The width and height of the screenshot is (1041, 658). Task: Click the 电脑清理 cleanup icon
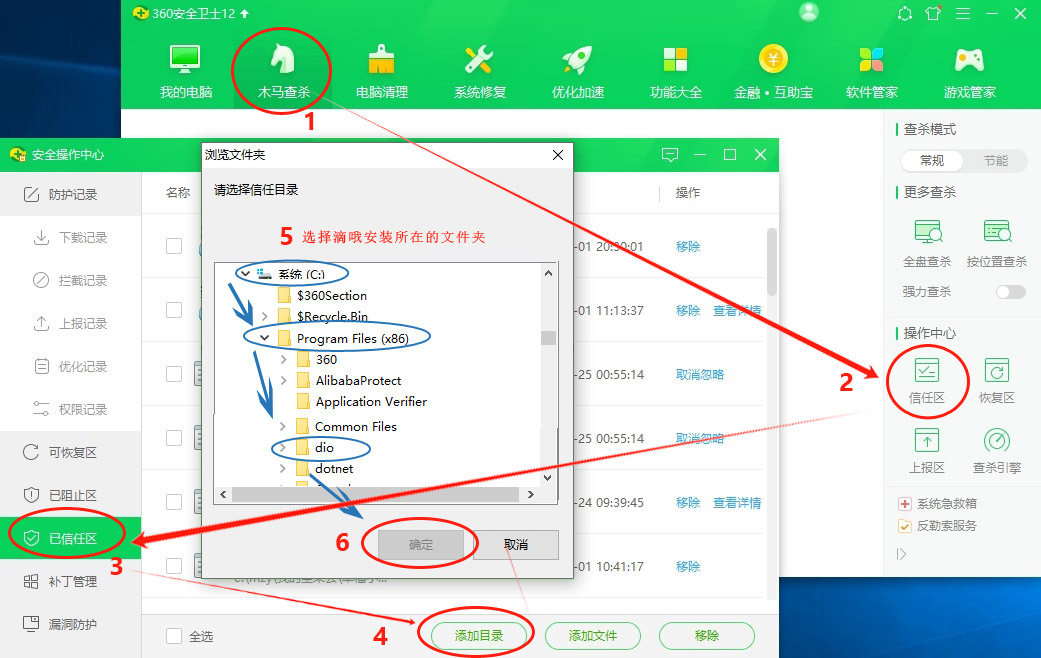(382, 62)
